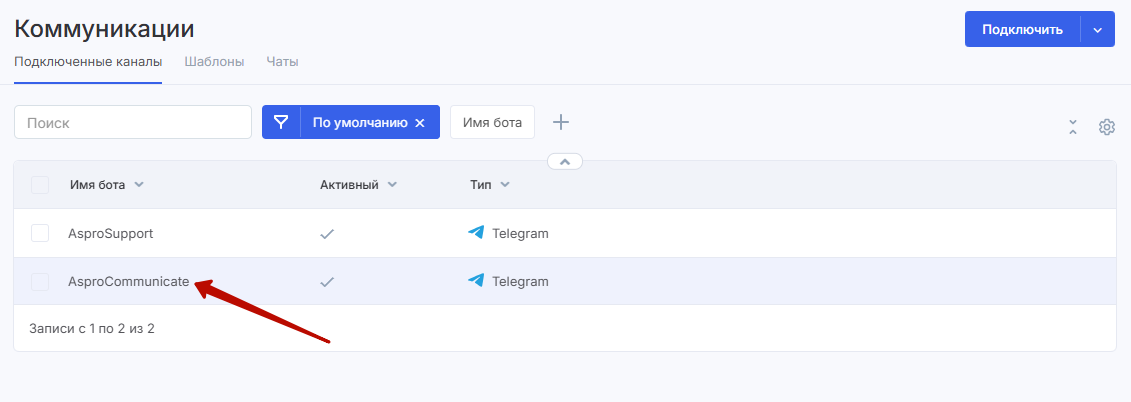This screenshot has height=402, width=1131.
Task: Expand the 'Имя бота' column sort menu
Action: pos(139,185)
